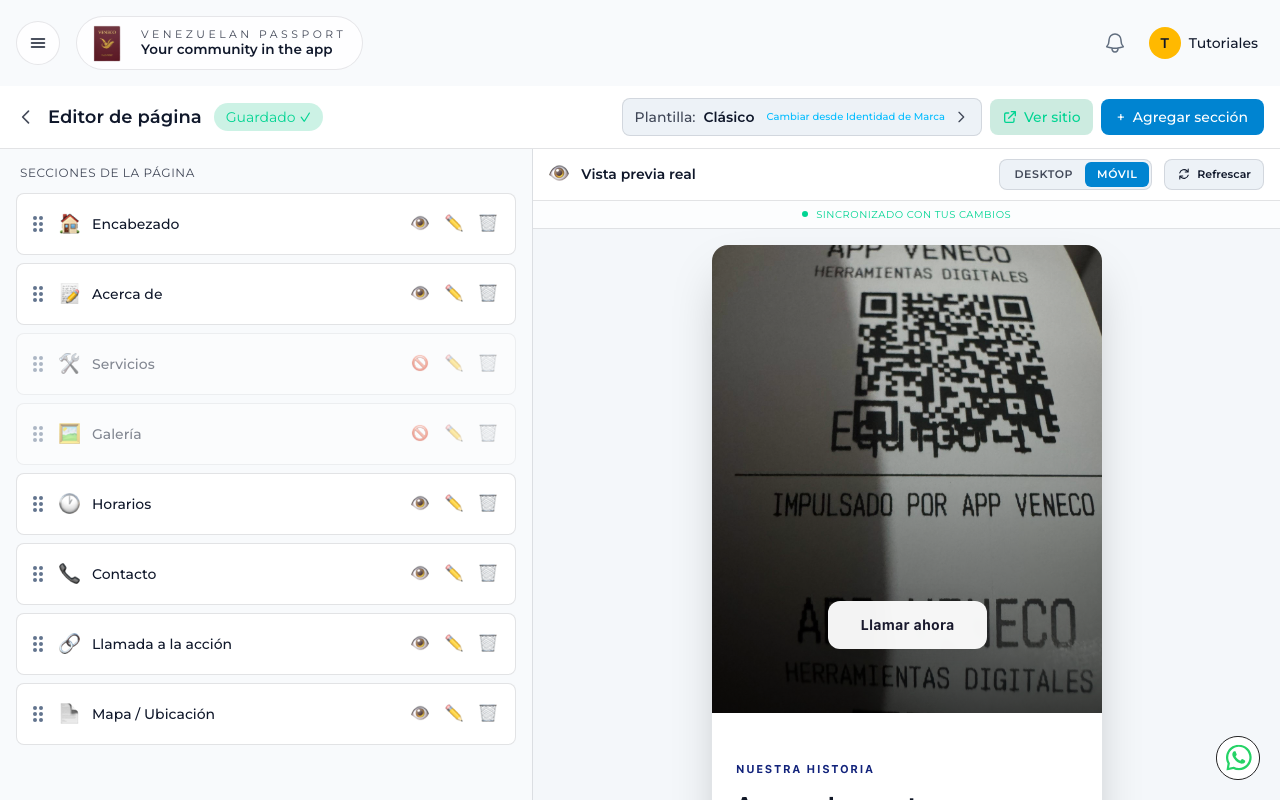Edit the Horarios section
This screenshot has height=800, width=1280.
[454, 503]
